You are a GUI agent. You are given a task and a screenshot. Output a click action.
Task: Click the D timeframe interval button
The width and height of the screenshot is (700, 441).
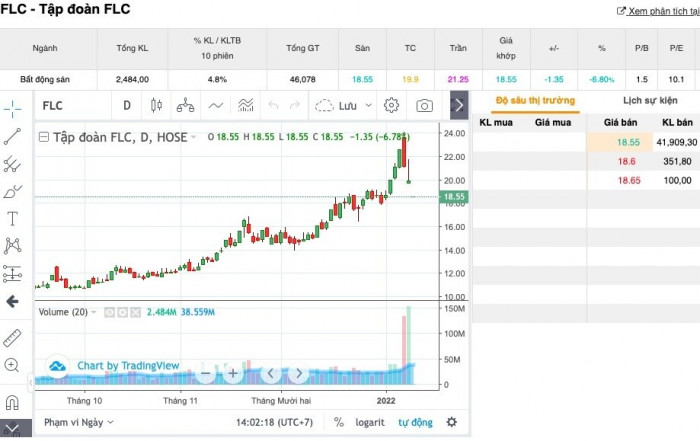point(127,105)
